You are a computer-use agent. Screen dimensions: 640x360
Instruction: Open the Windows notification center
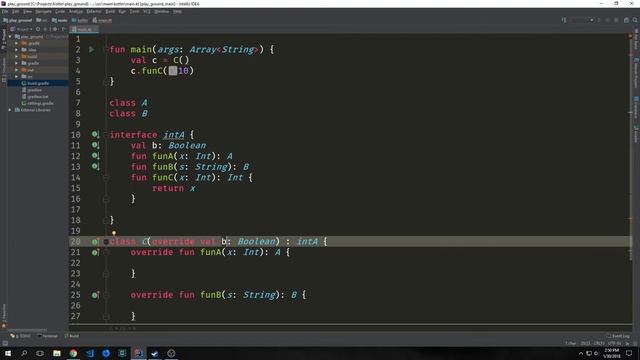click(x=629, y=353)
